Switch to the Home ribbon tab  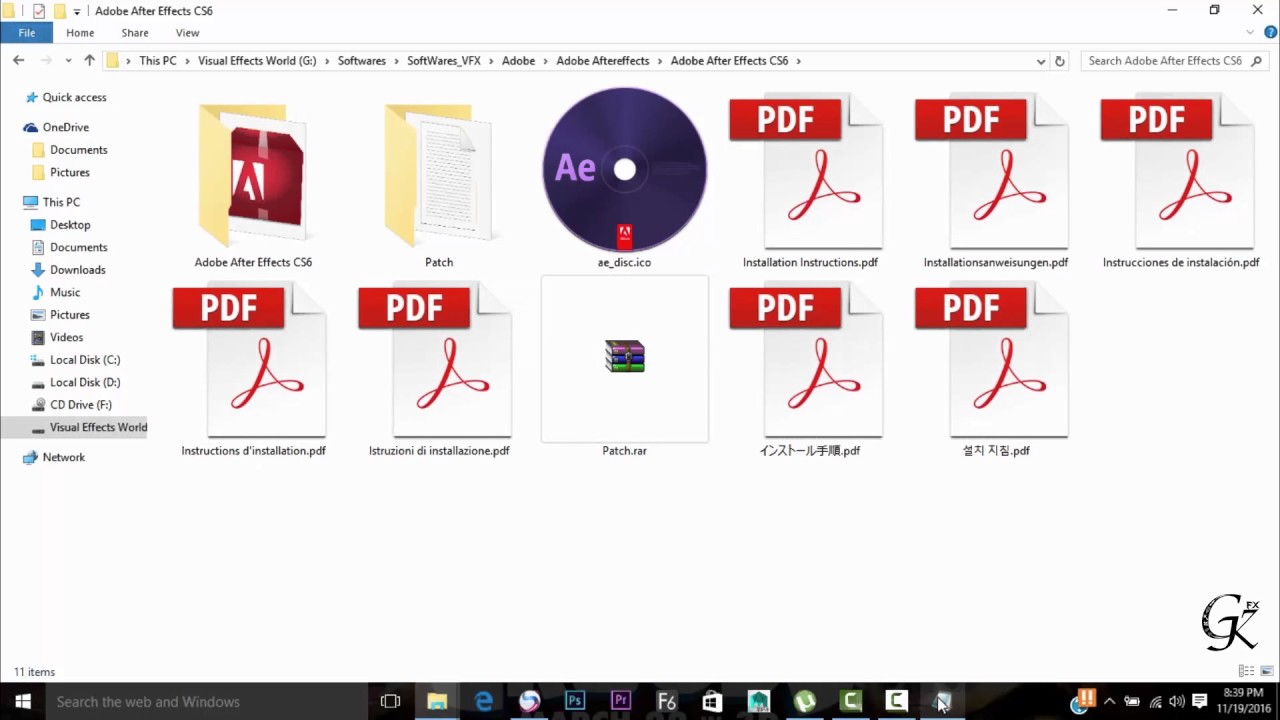tap(80, 33)
